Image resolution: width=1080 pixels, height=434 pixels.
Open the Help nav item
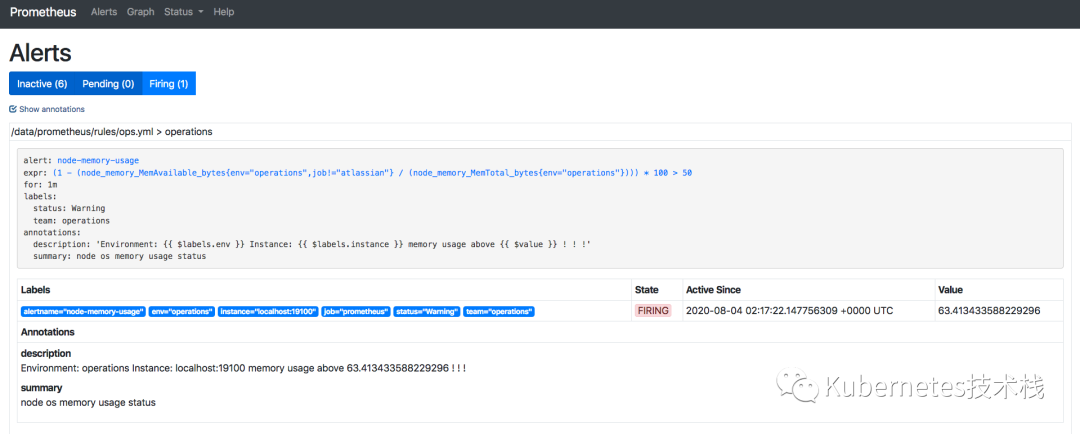point(224,12)
